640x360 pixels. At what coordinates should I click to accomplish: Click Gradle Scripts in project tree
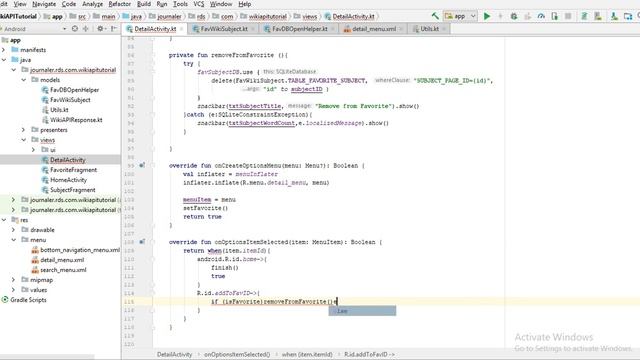tap(28, 300)
